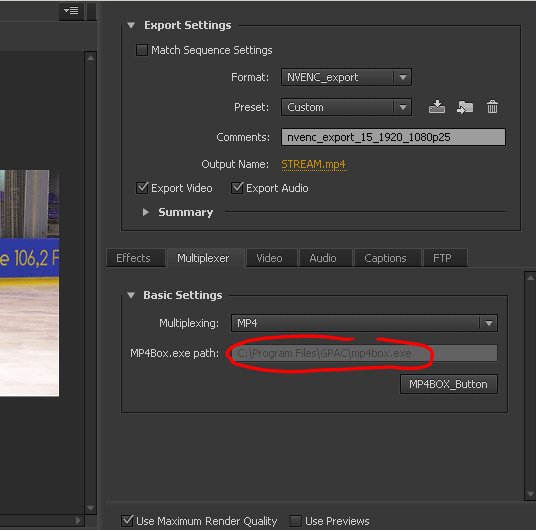Toggle the Export Audio checkbox
The width and height of the screenshot is (536, 530).
[237, 188]
